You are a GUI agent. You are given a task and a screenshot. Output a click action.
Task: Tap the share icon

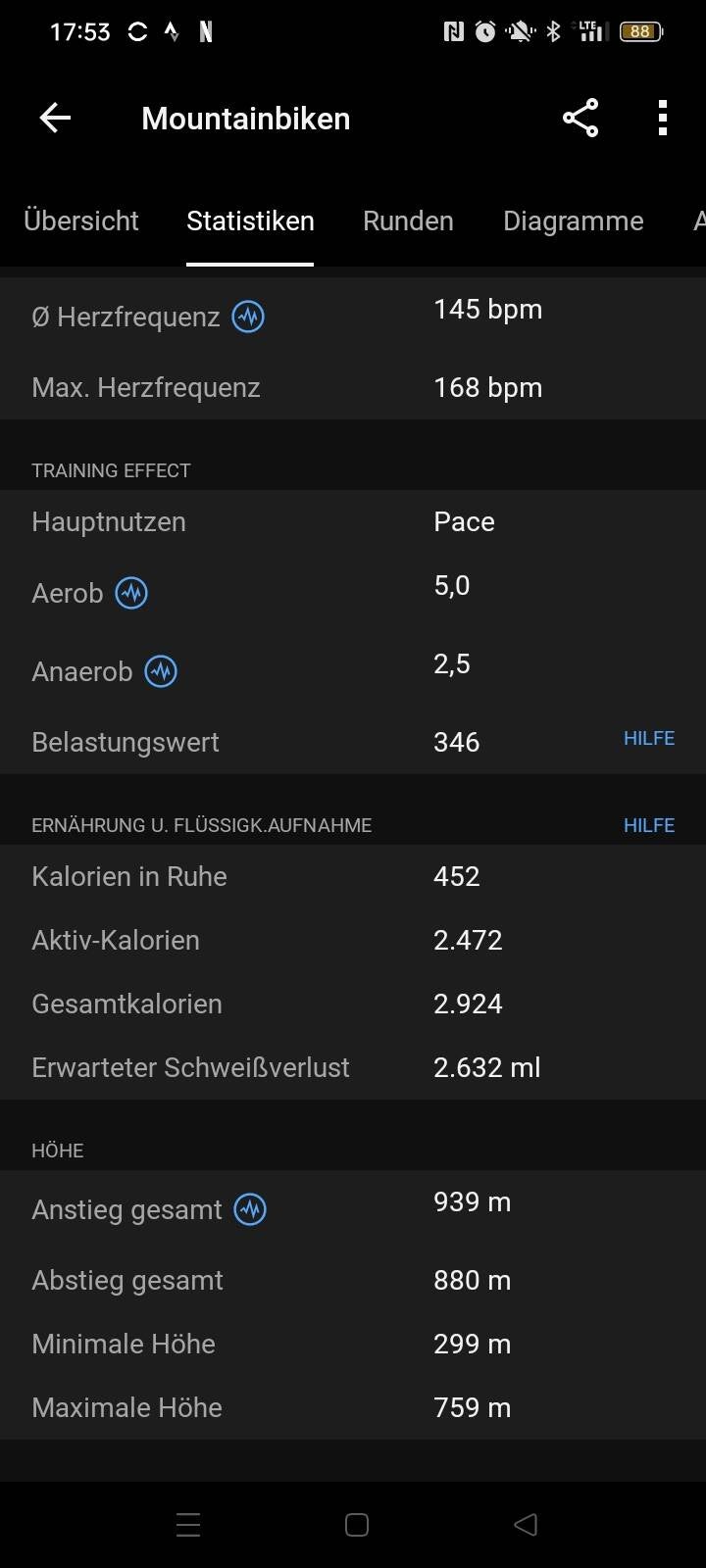pos(580,119)
